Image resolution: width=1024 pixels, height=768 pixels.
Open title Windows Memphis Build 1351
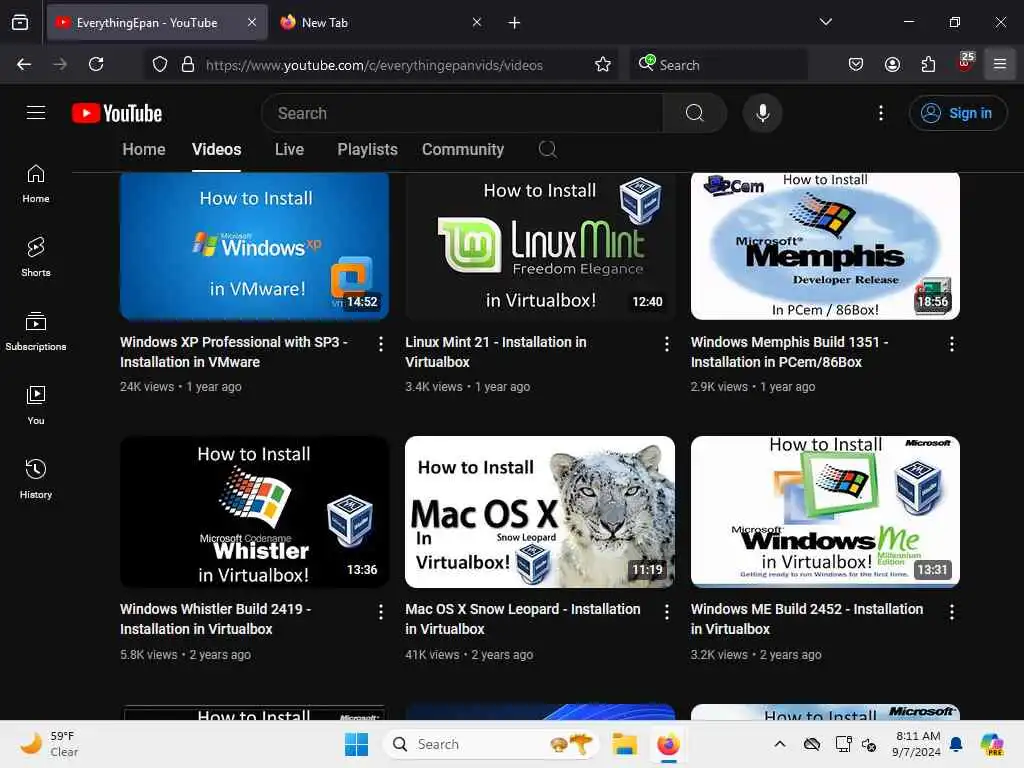tap(790, 352)
